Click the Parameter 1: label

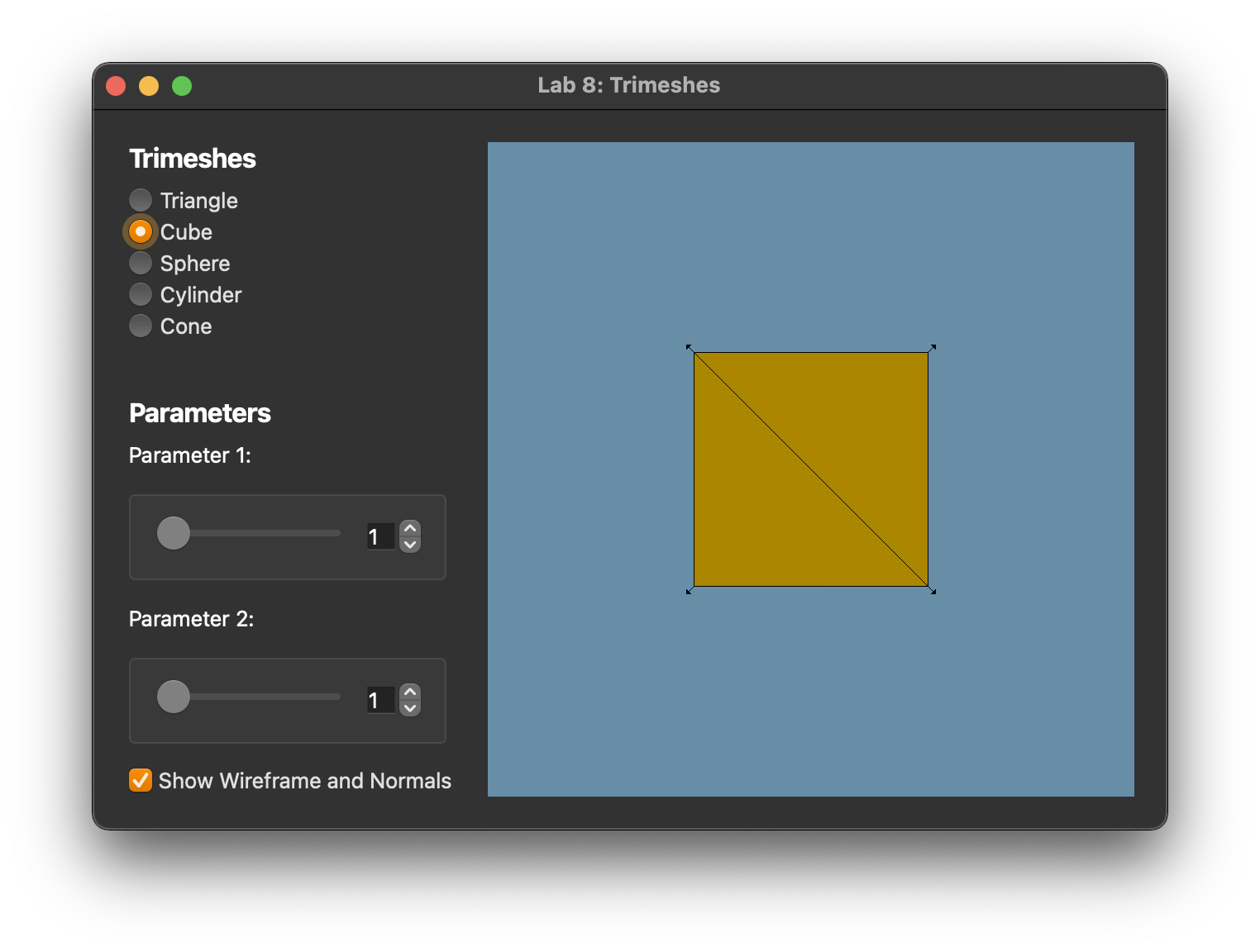(x=190, y=455)
